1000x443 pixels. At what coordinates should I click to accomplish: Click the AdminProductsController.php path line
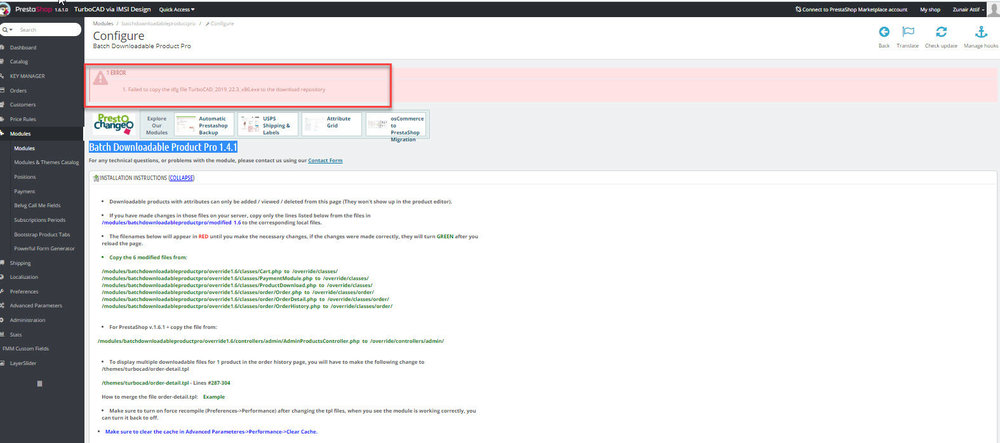click(271, 341)
